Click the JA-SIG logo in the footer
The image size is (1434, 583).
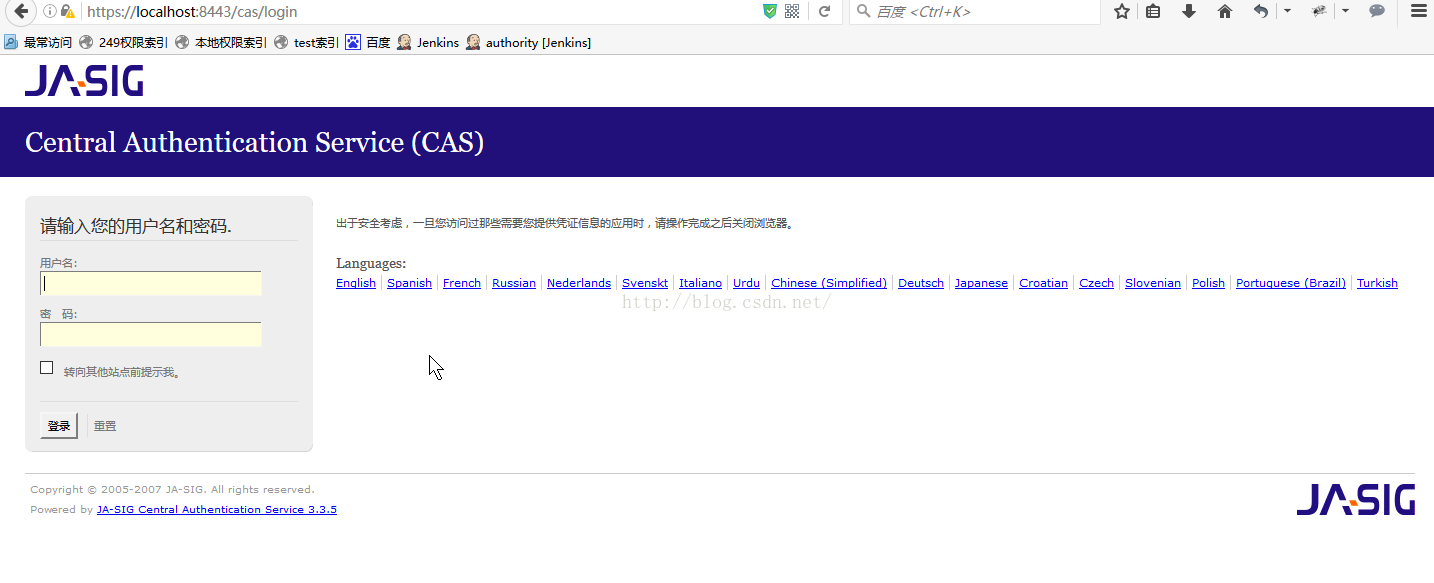pos(1356,499)
